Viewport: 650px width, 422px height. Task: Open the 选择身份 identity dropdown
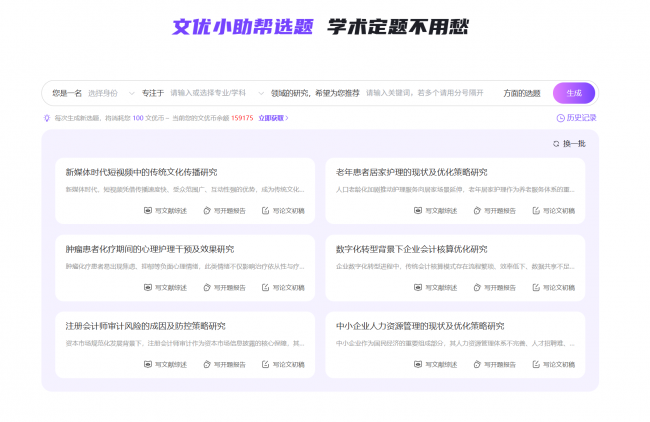point(111,93)
